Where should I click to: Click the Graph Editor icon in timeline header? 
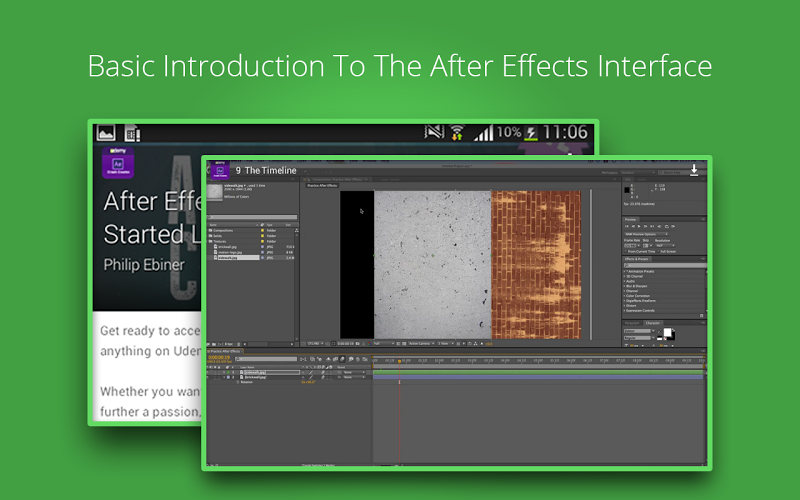[x=364, y=359]
